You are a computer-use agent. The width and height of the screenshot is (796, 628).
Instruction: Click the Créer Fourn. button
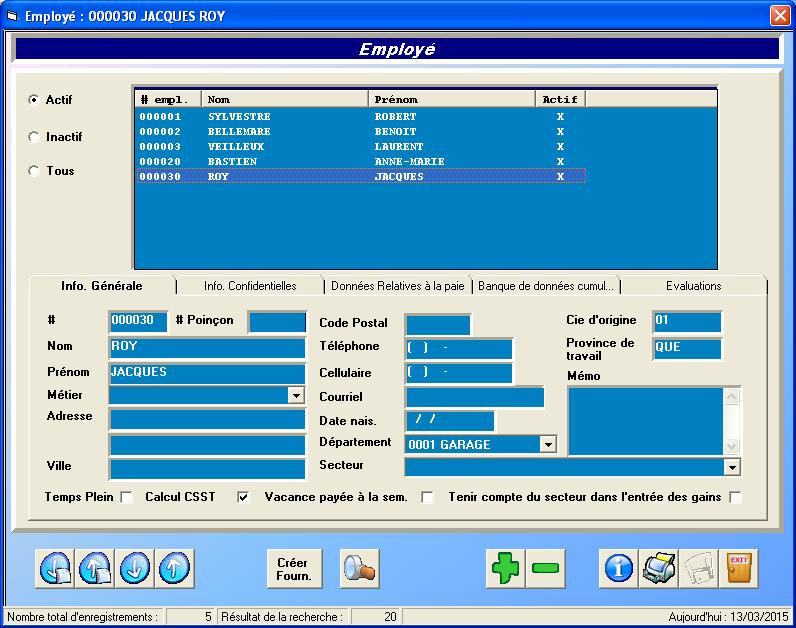click(293, 568)
